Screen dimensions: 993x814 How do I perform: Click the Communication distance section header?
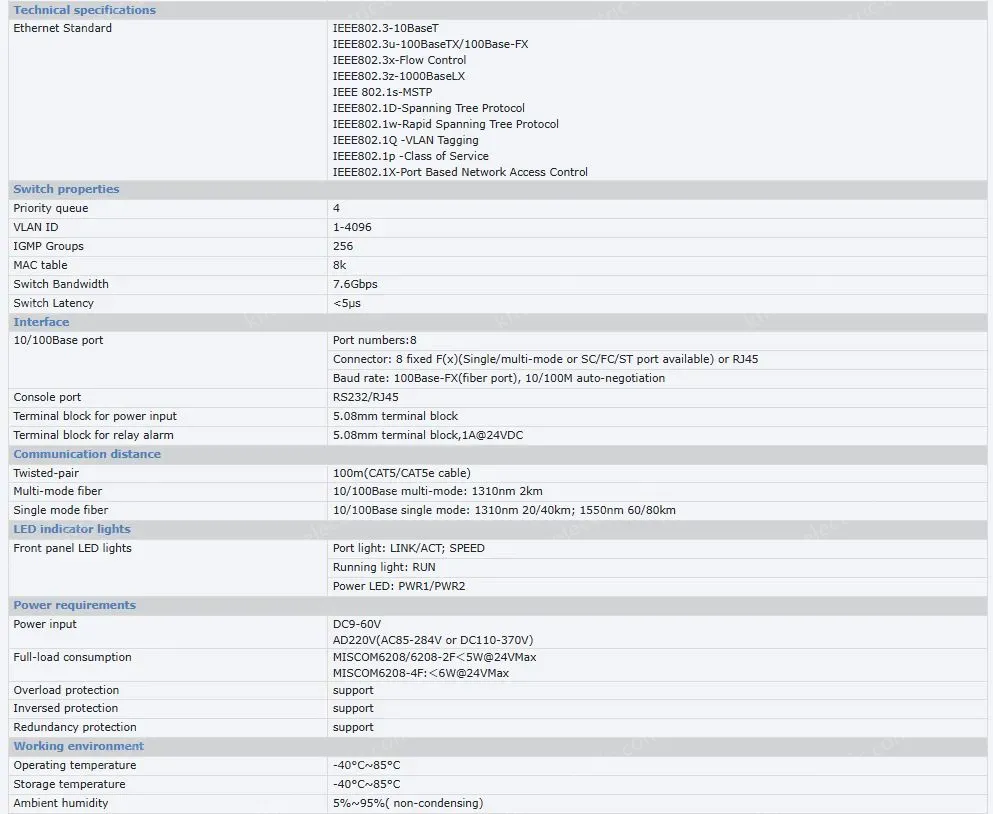(x=86, y=454)
